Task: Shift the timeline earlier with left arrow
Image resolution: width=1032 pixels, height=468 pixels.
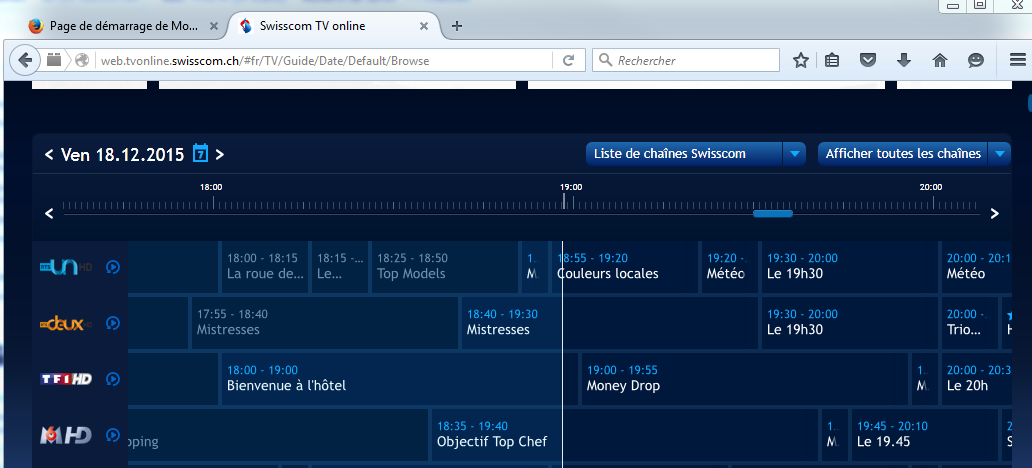Action: (x=49, y=213)
